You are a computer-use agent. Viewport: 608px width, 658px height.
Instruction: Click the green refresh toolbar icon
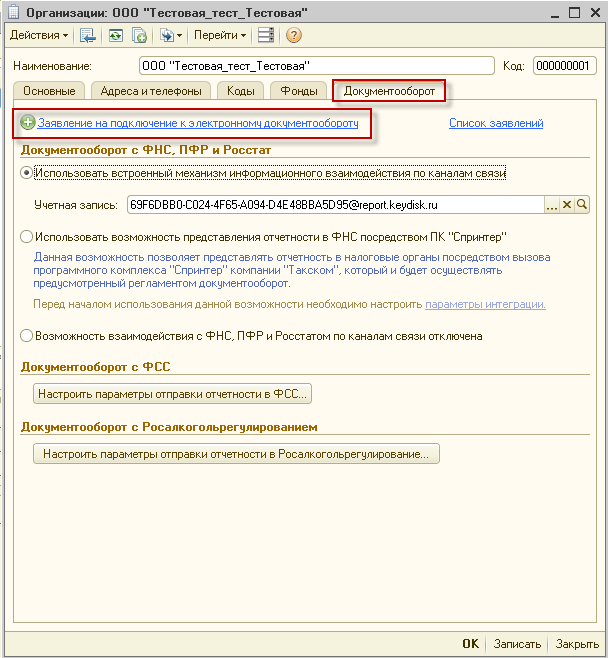tap(114, 35)
